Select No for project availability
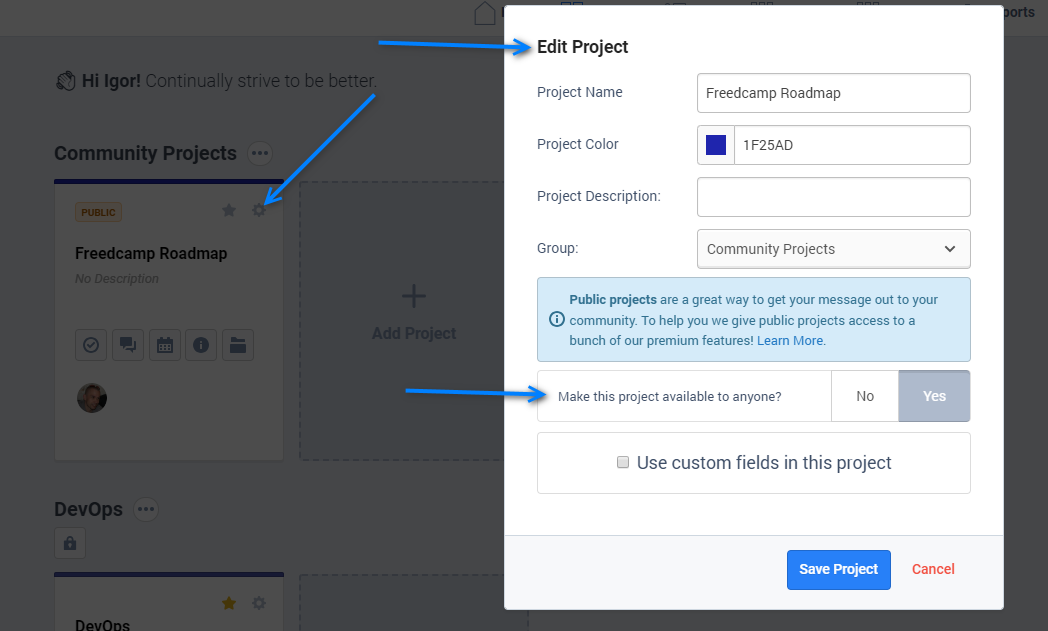The height and width of the screenshot is (631, 1048). point(865,396)
